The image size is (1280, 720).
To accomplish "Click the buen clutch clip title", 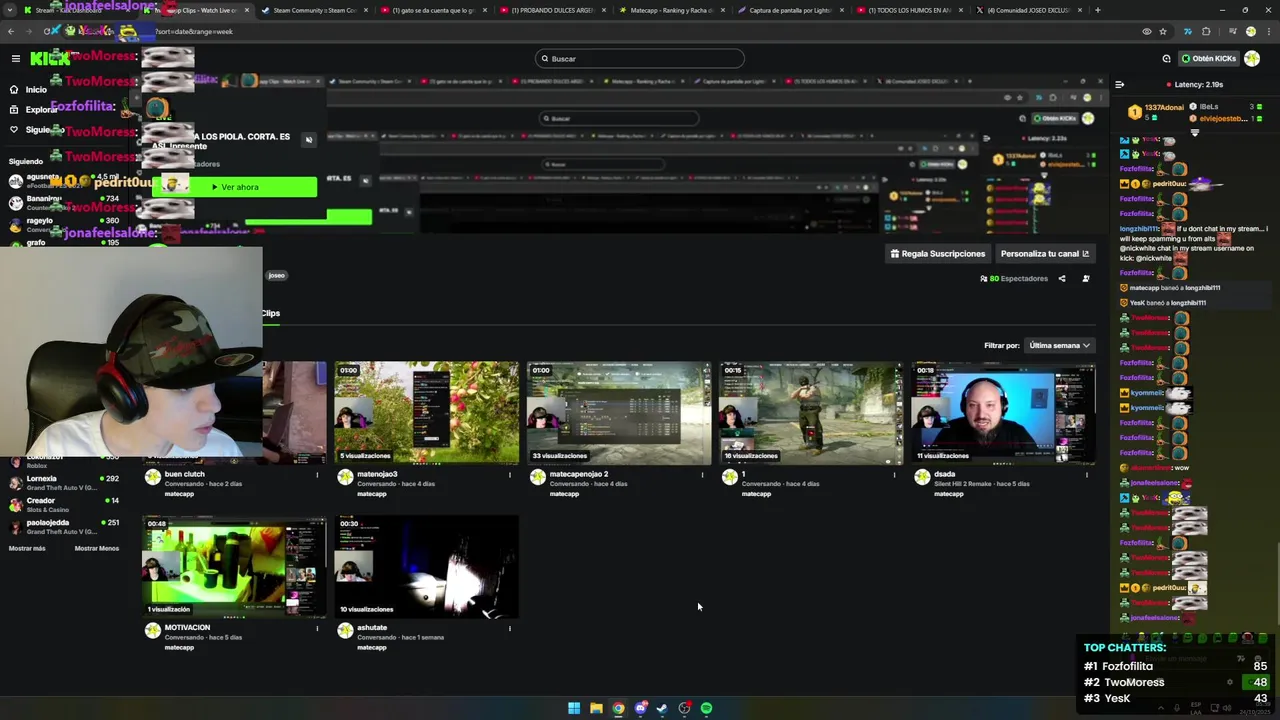I will coord(185,475).
